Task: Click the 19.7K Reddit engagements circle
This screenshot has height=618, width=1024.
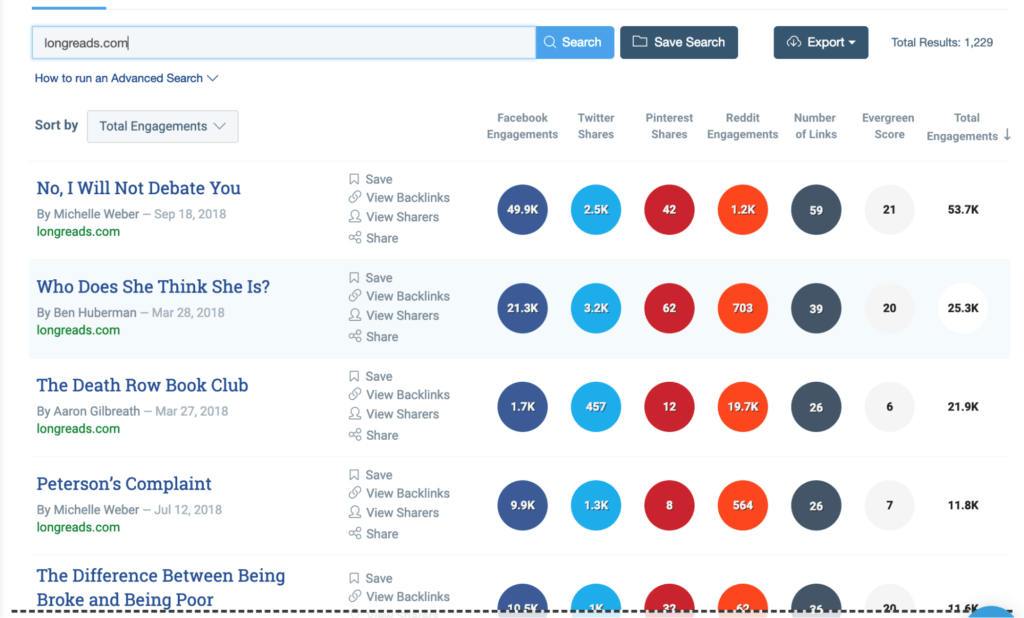Action: click(x=742, y=407)
